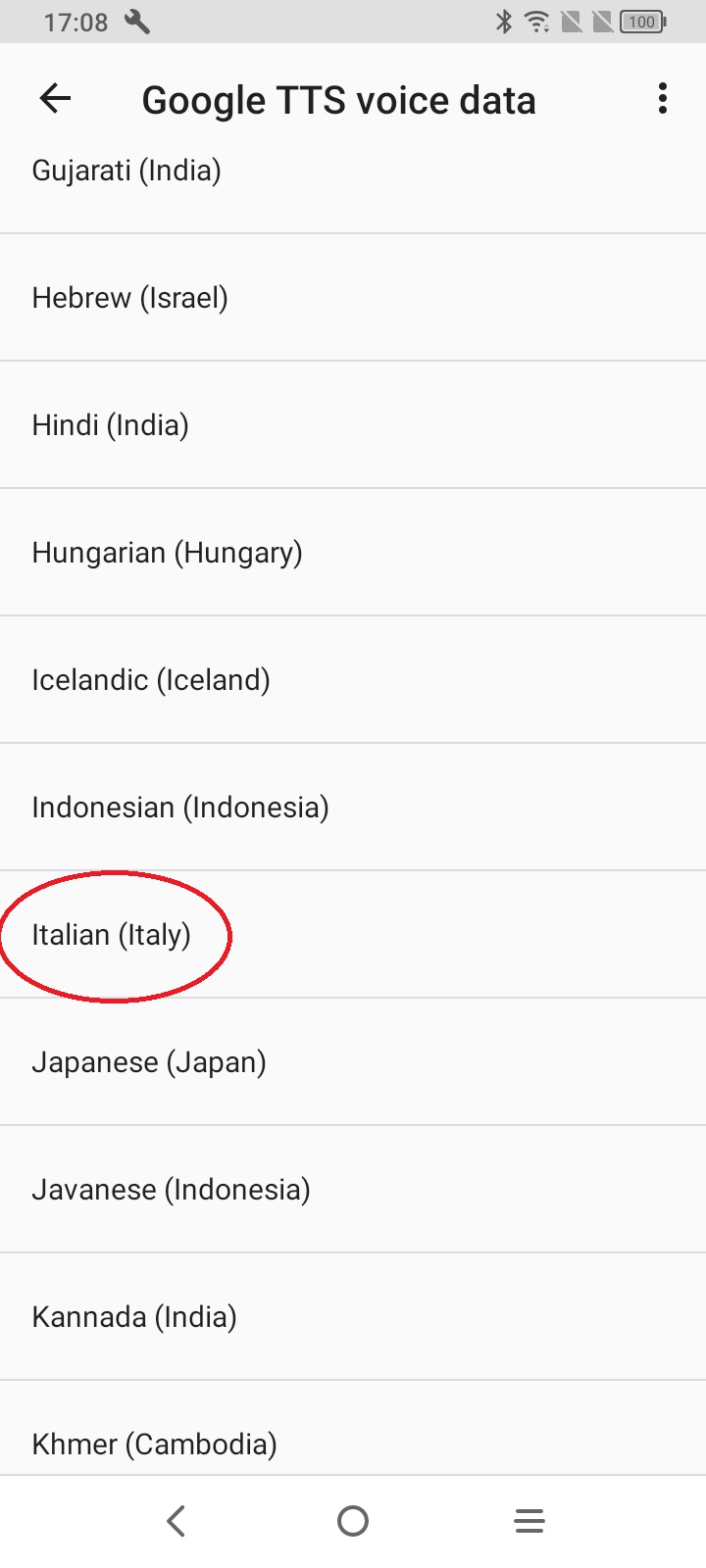The height and width of the screenshot is (1568, 706).
Task: Tap the back arrow in header
Action: tap(55, 98)
